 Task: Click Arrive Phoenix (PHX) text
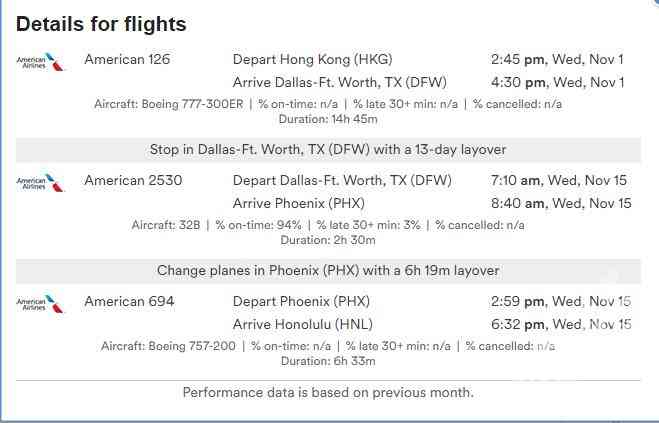299,203
